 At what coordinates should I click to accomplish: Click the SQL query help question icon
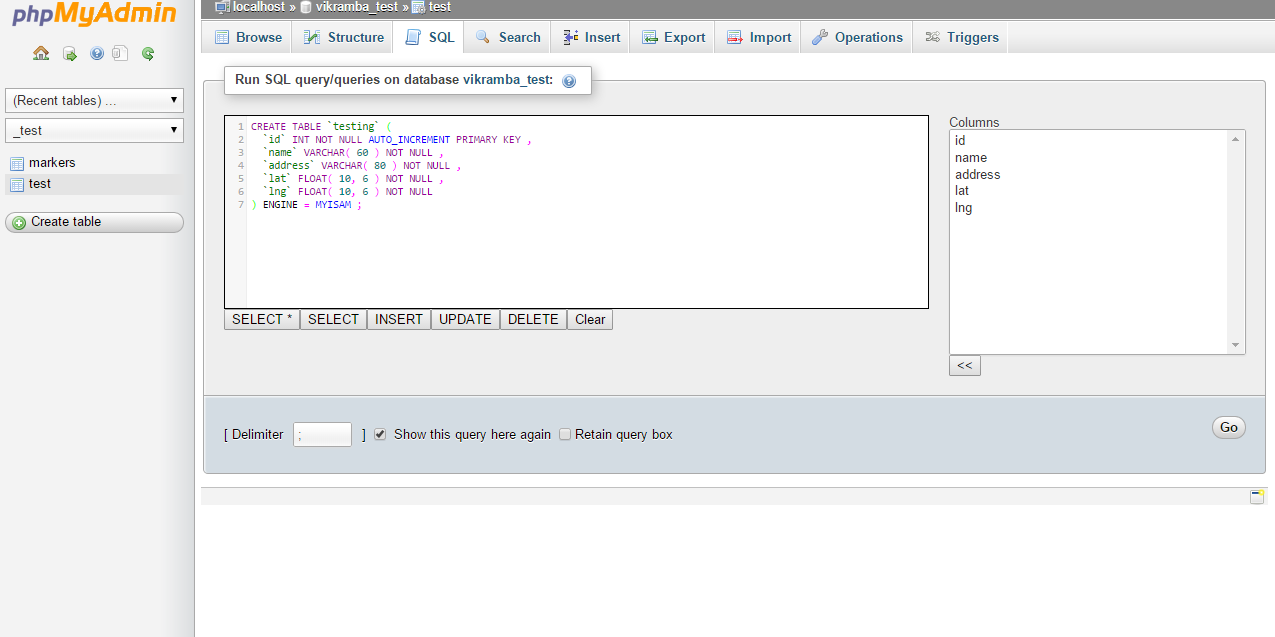tap(569, 81)
